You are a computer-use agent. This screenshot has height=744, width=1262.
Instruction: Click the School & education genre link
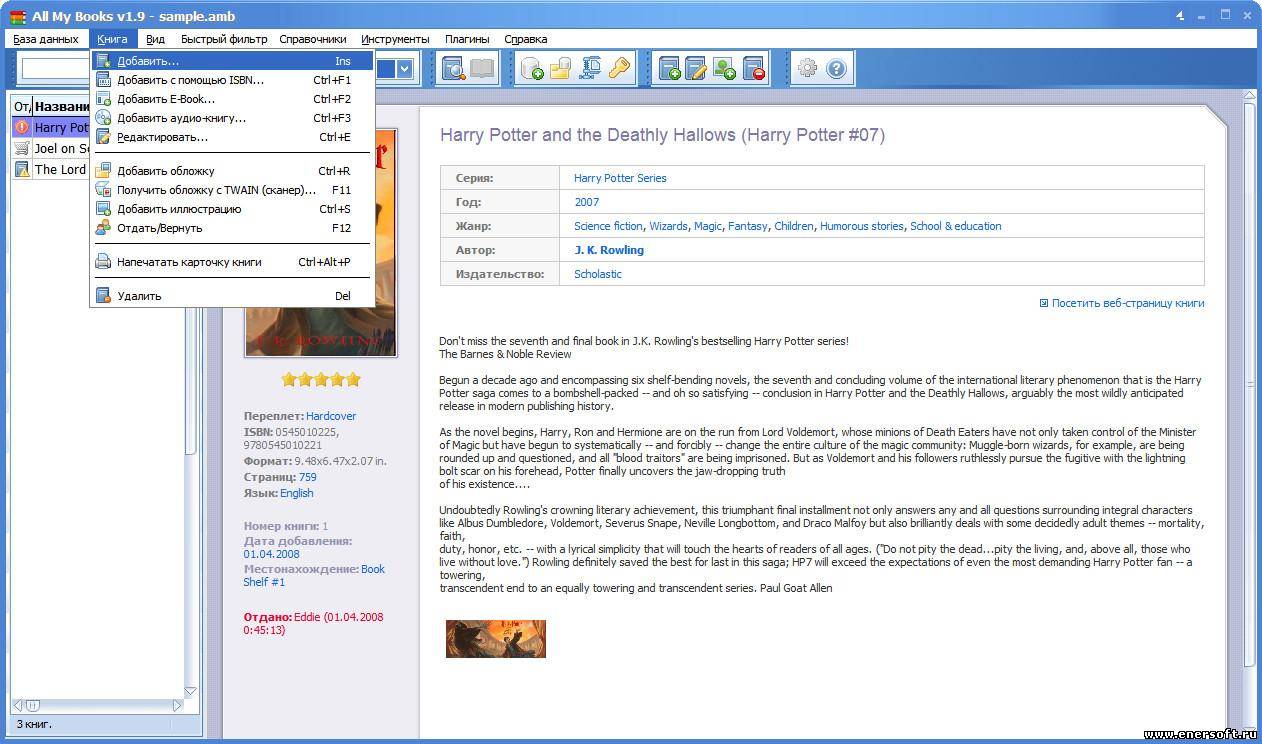point(955,226)
